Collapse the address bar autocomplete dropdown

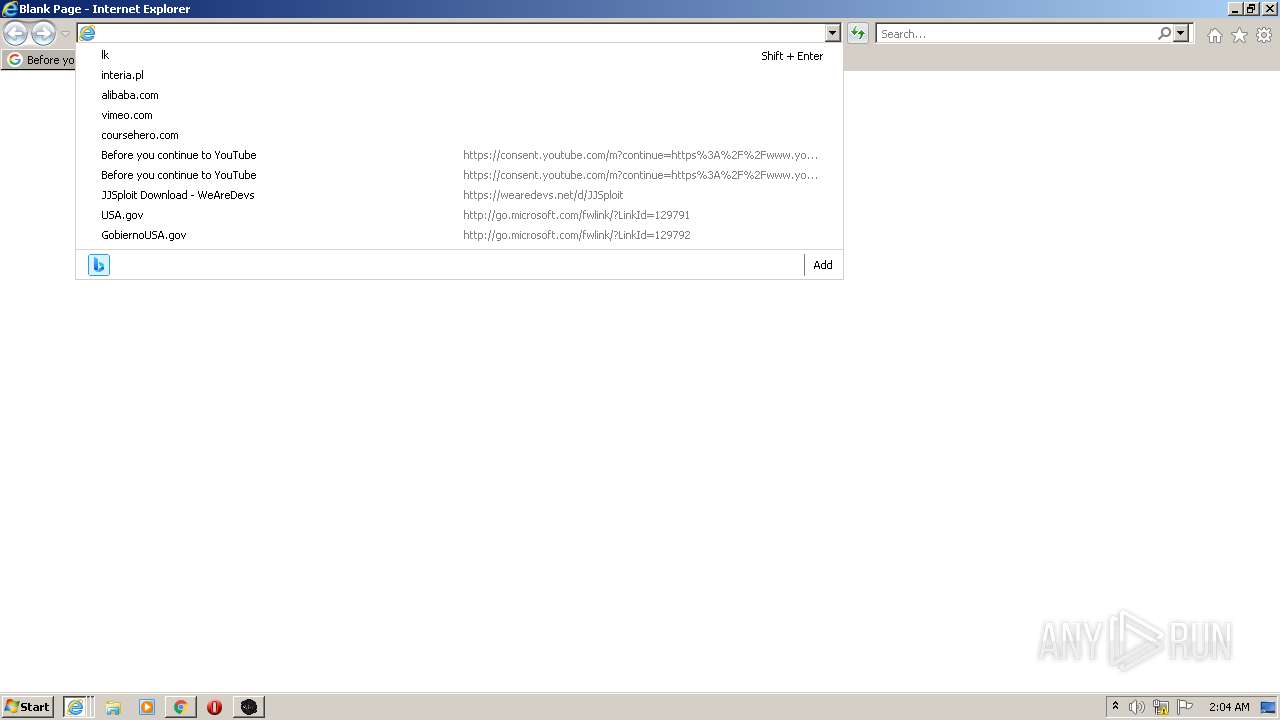coord(832,34)
